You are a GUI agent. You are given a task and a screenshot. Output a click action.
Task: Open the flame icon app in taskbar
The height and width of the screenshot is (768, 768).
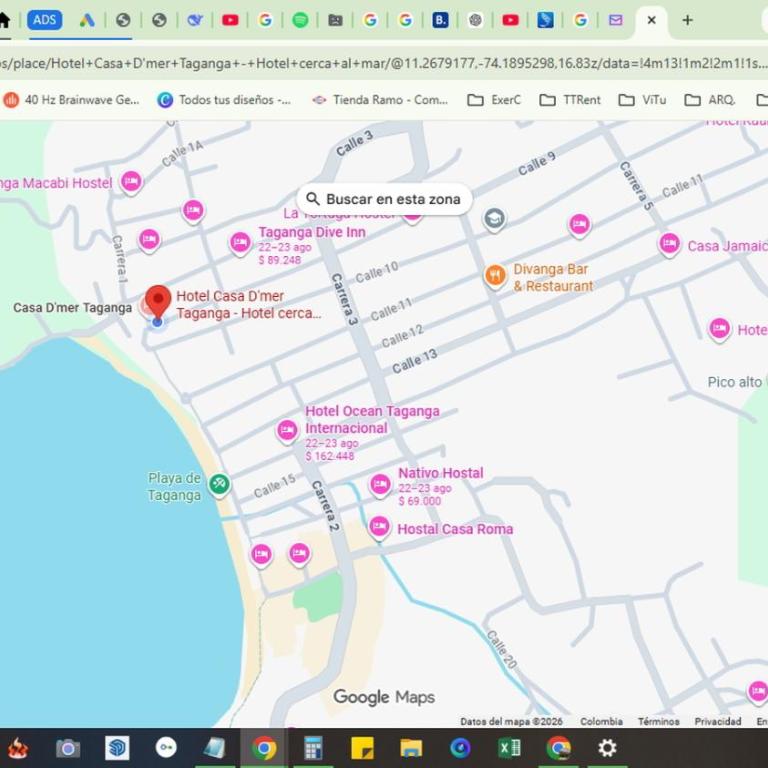[x=18, y=748]
